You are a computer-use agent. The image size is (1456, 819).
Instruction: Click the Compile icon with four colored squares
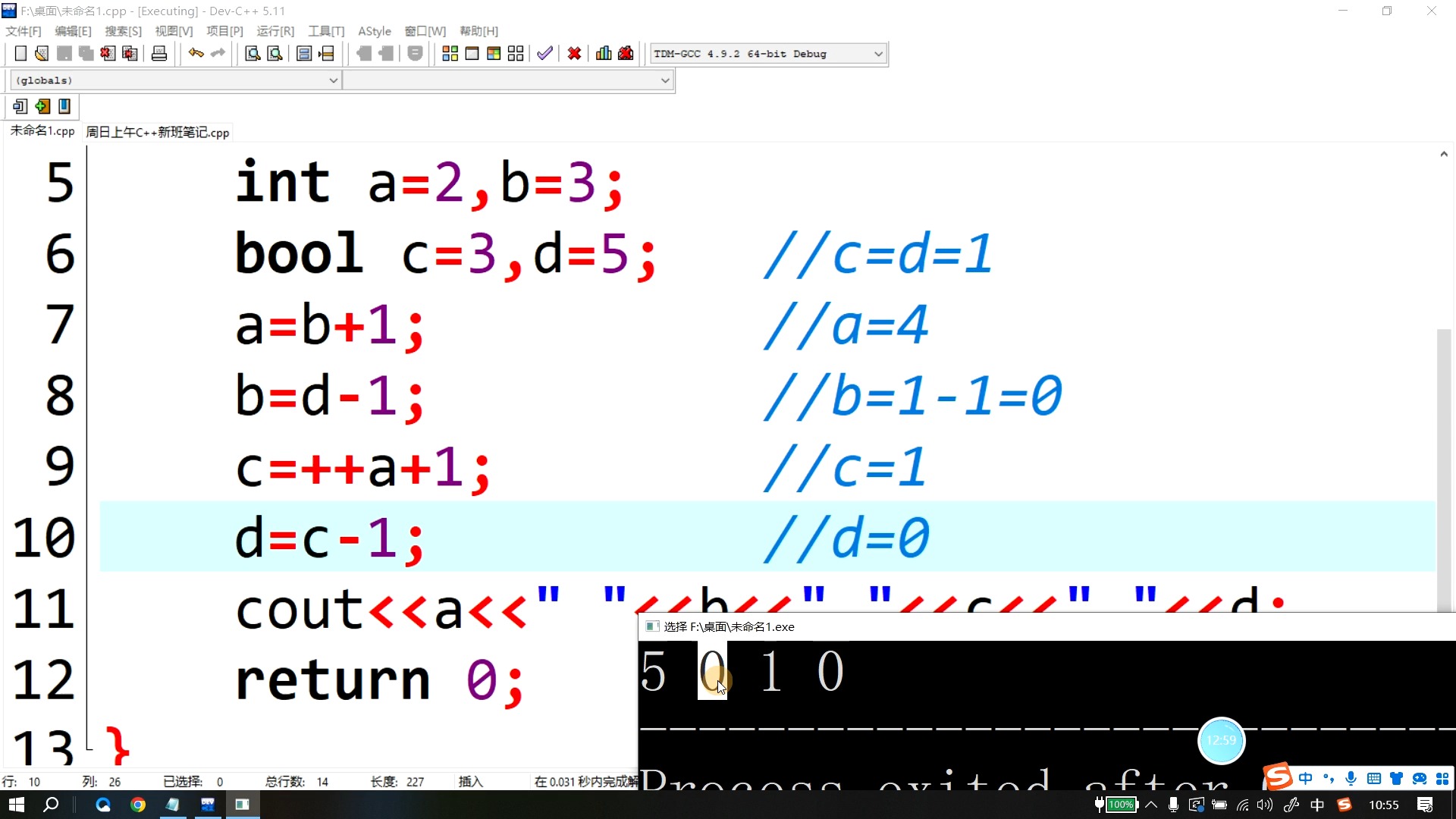(x=450, y=54)
